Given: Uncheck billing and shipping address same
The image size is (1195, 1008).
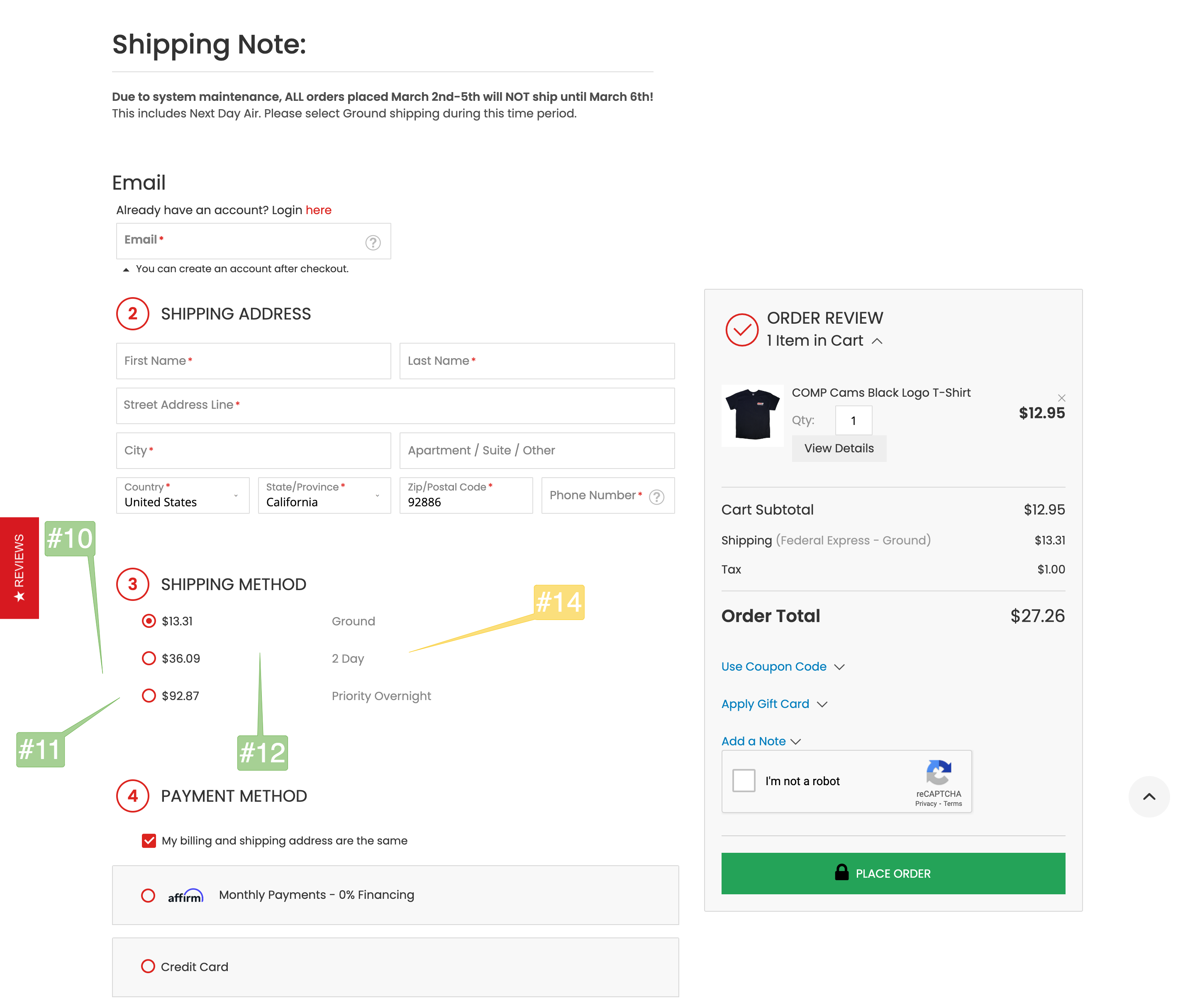Looking at the screenshot, I should pyautogui.click(x=149, y=841).
